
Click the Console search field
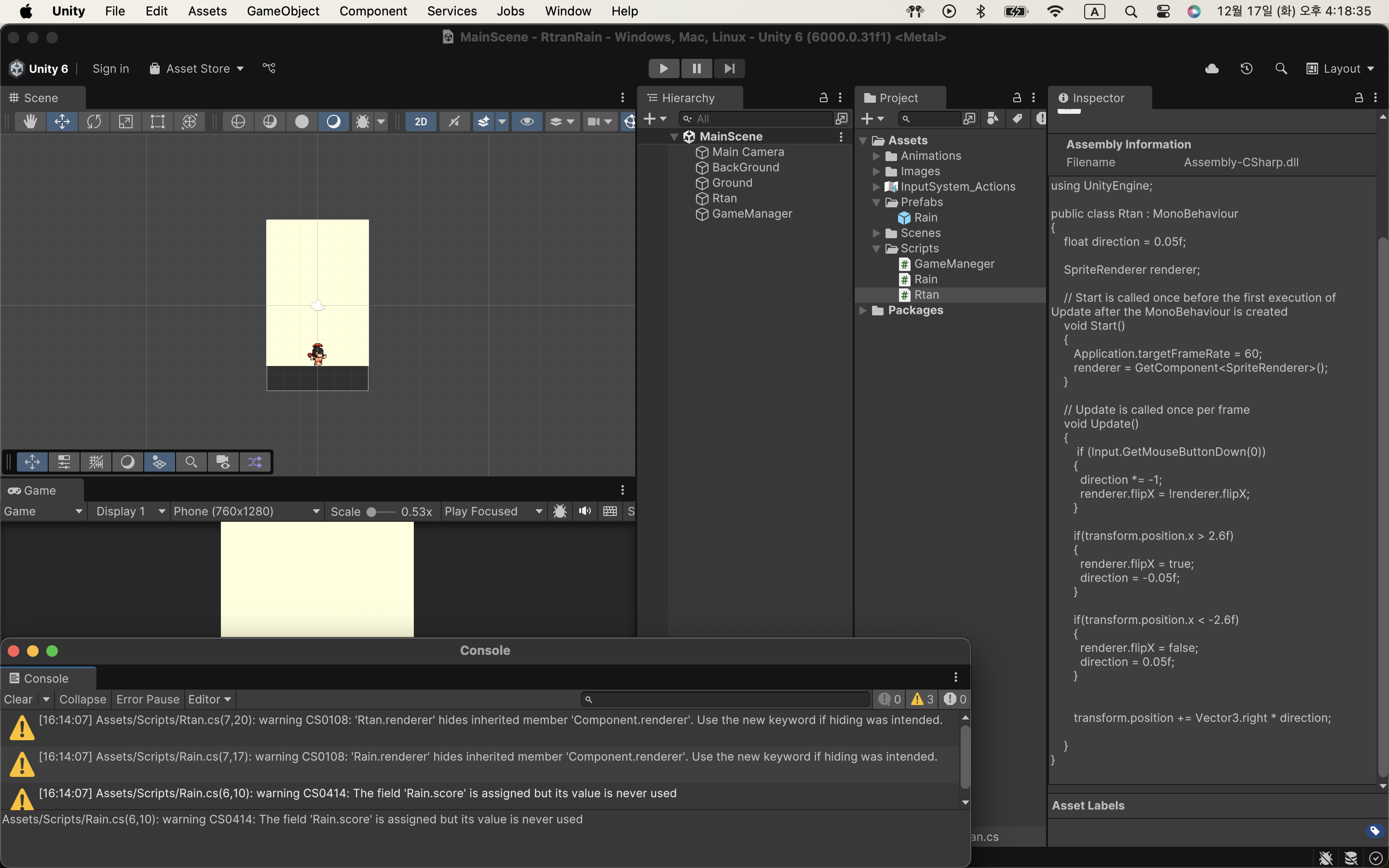pyautogui.click(x=725, y=699)
